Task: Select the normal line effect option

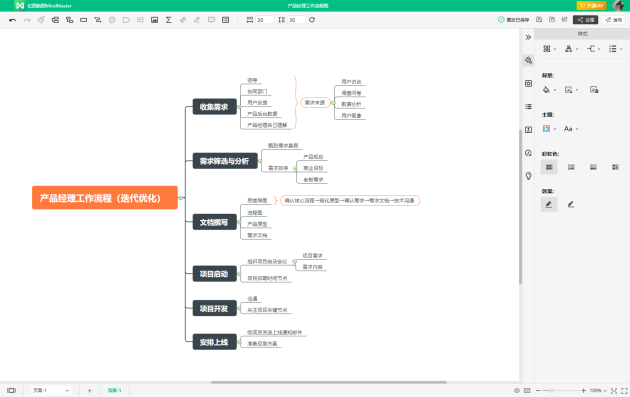Action: click(x=549, y=205)
